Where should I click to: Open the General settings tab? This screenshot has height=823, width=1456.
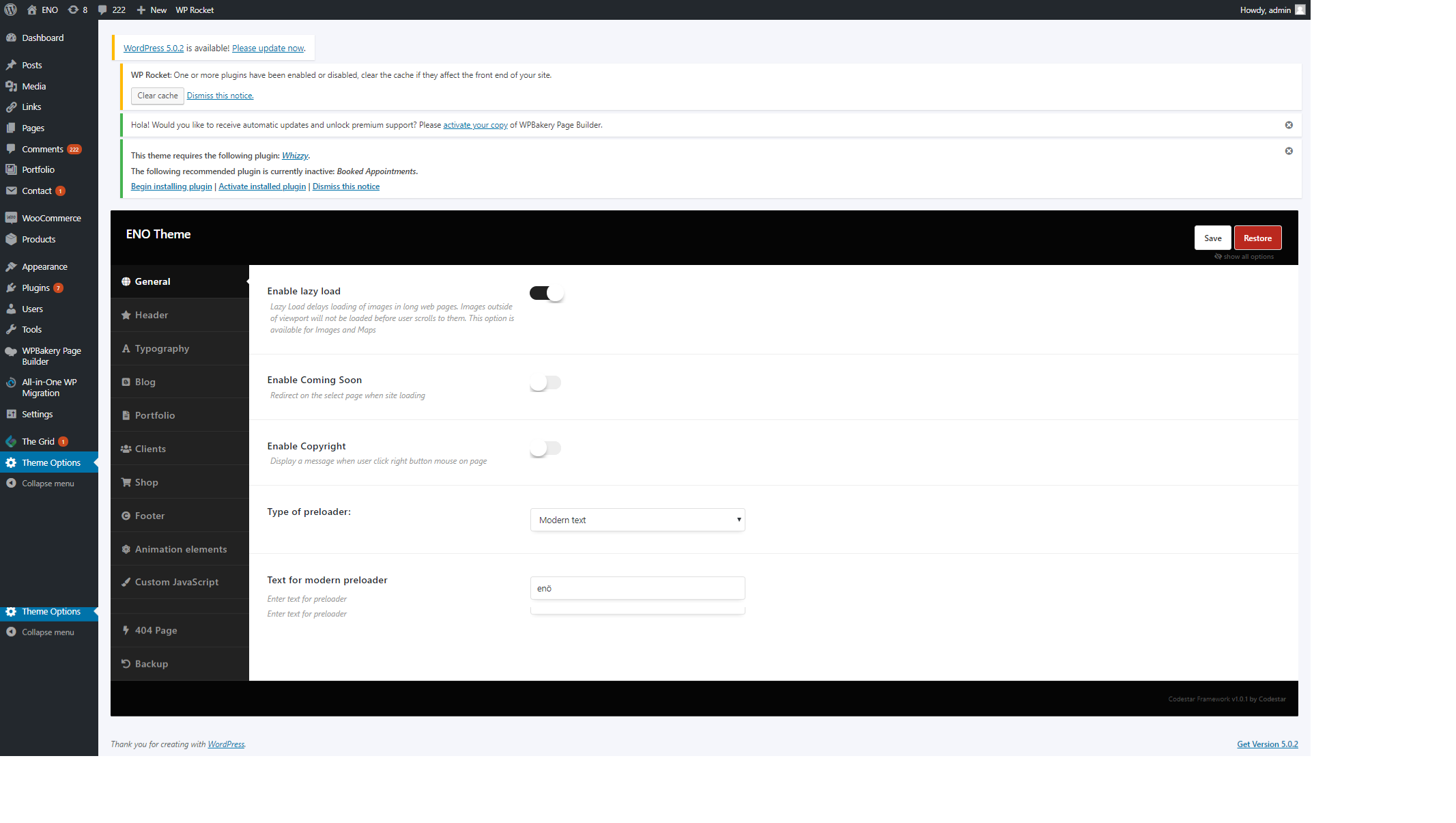(x=180, y=281)
